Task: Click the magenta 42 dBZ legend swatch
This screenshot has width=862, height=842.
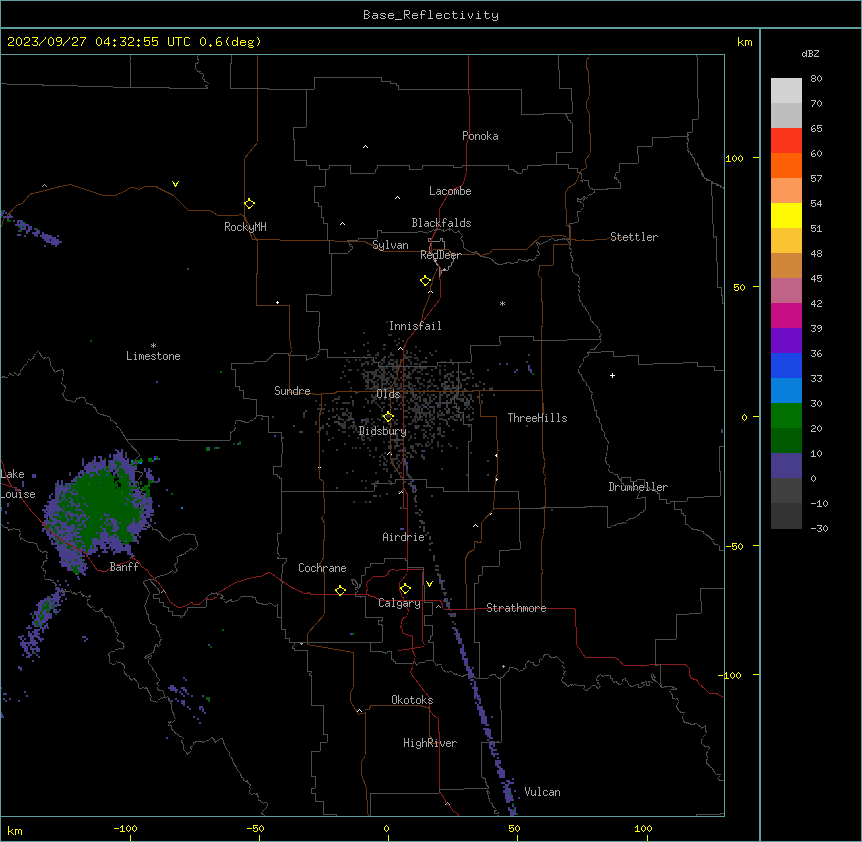Action: point(786,315)
